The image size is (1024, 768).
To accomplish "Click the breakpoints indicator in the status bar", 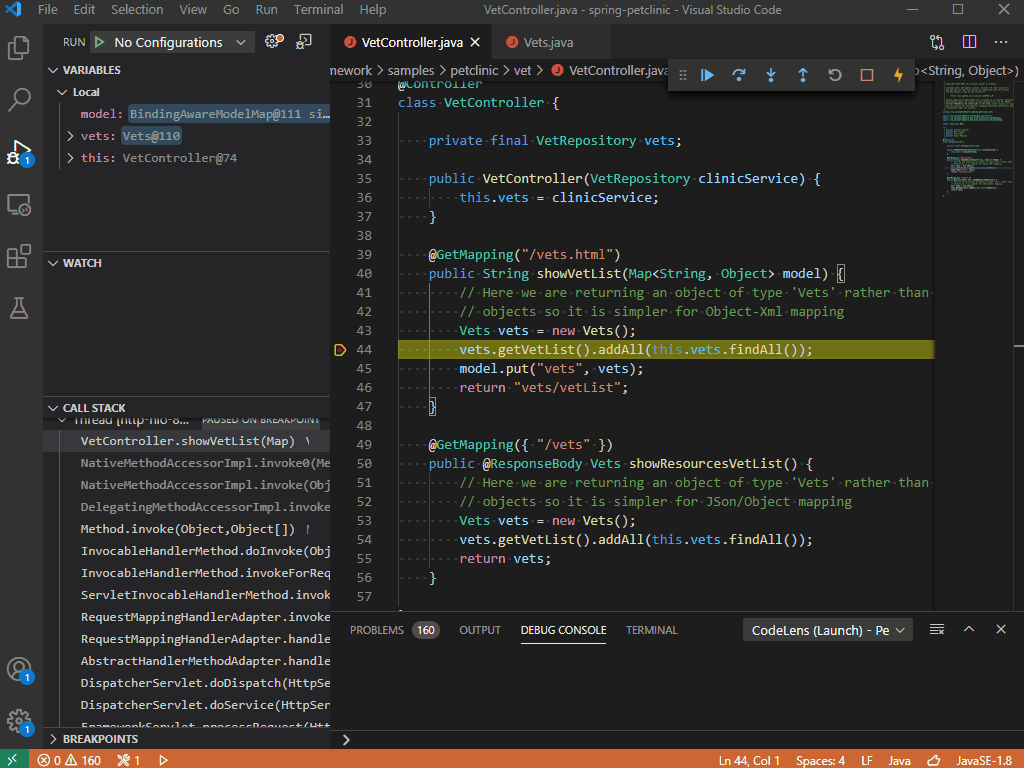I will click(125, 760).
